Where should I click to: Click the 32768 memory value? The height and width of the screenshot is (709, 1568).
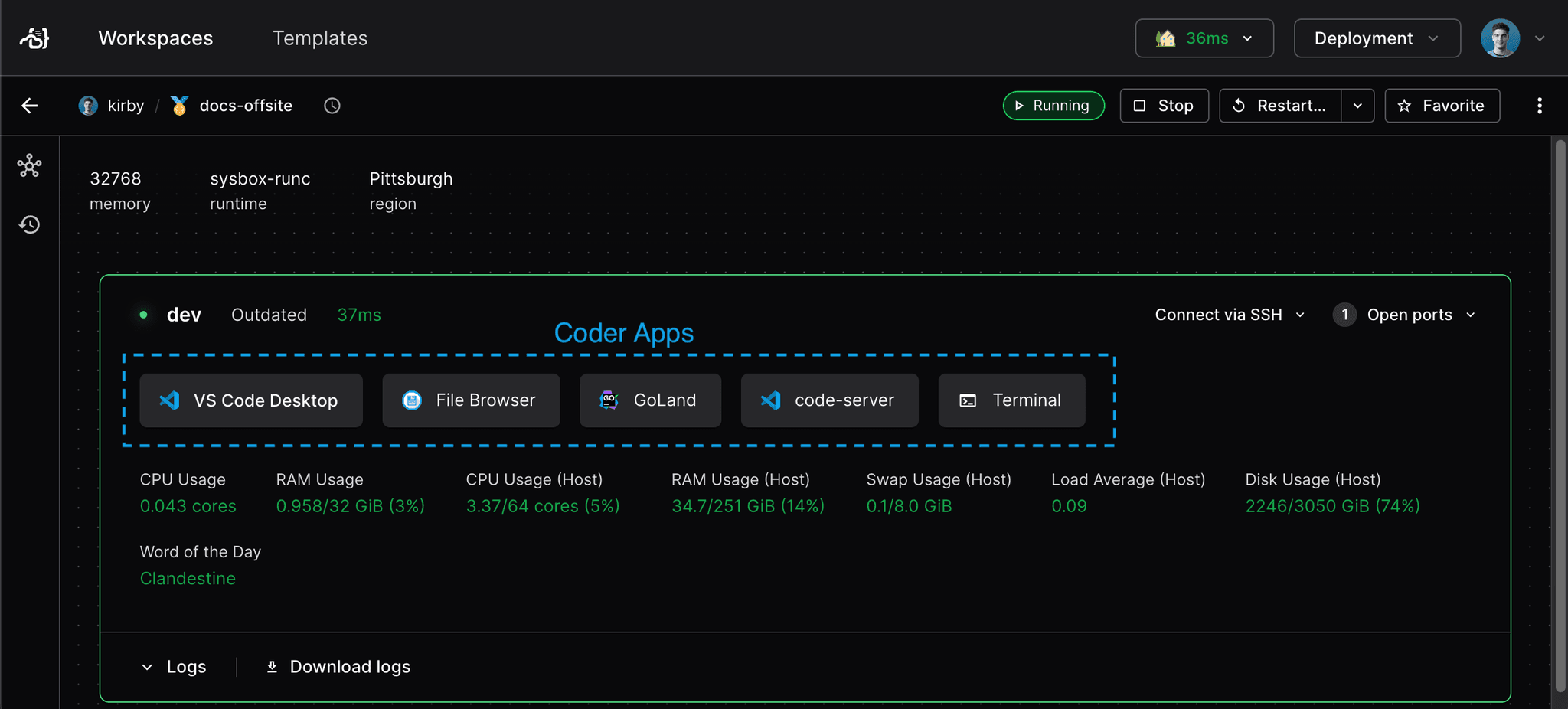pyautogui.click(x=116, y=178)
